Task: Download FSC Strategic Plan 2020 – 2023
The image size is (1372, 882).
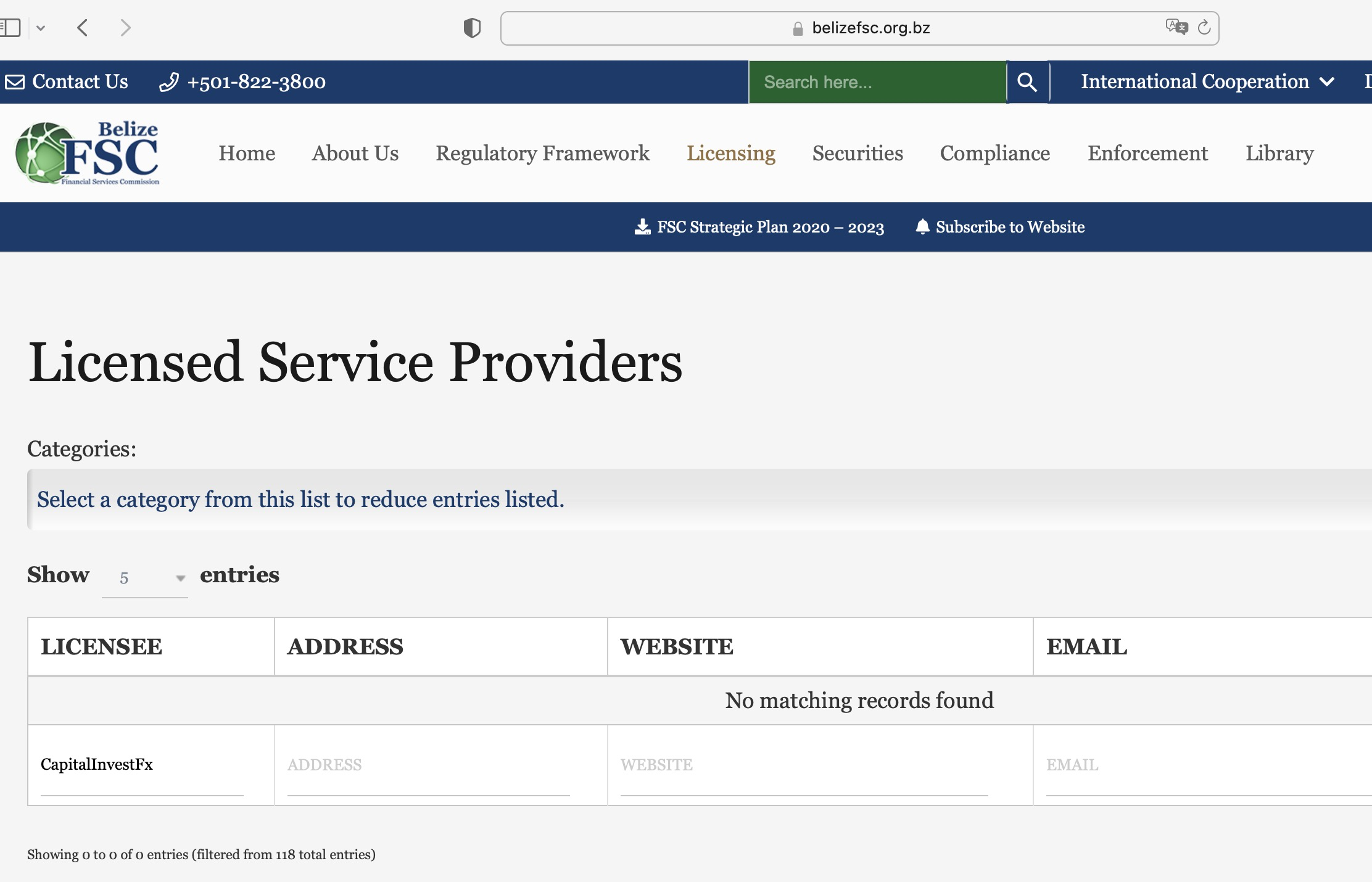Action: pos(759,227)
